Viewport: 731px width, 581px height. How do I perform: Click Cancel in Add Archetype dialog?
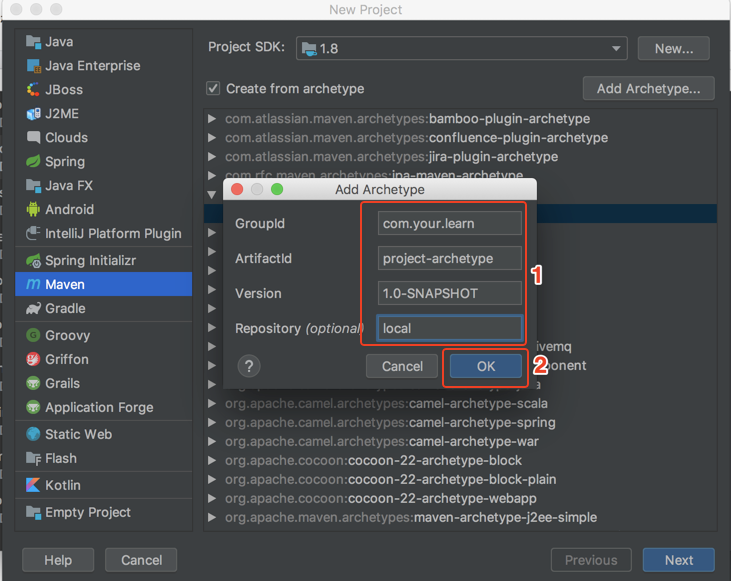tap(402, 367)
